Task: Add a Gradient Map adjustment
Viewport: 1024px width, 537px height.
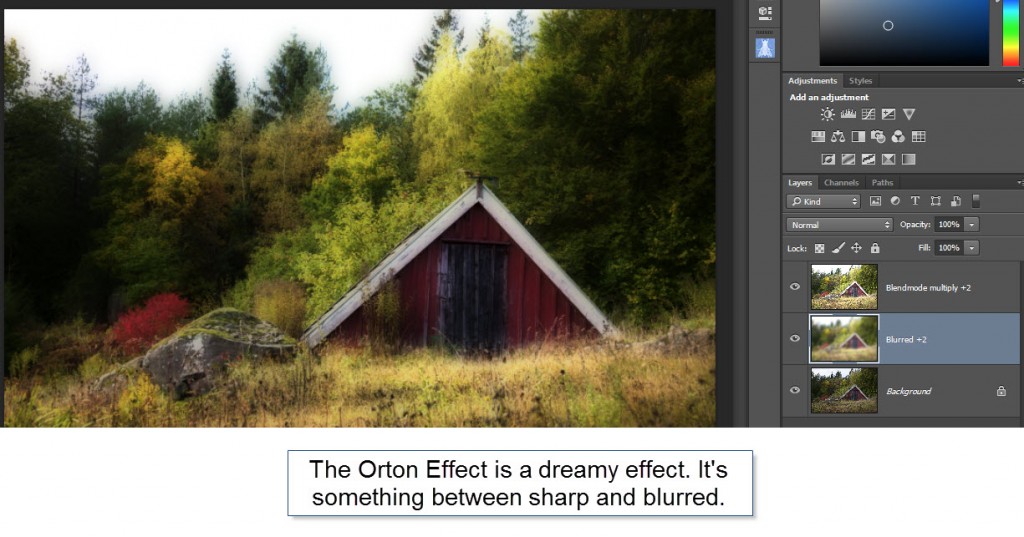Action: click(x=908, y=159)
